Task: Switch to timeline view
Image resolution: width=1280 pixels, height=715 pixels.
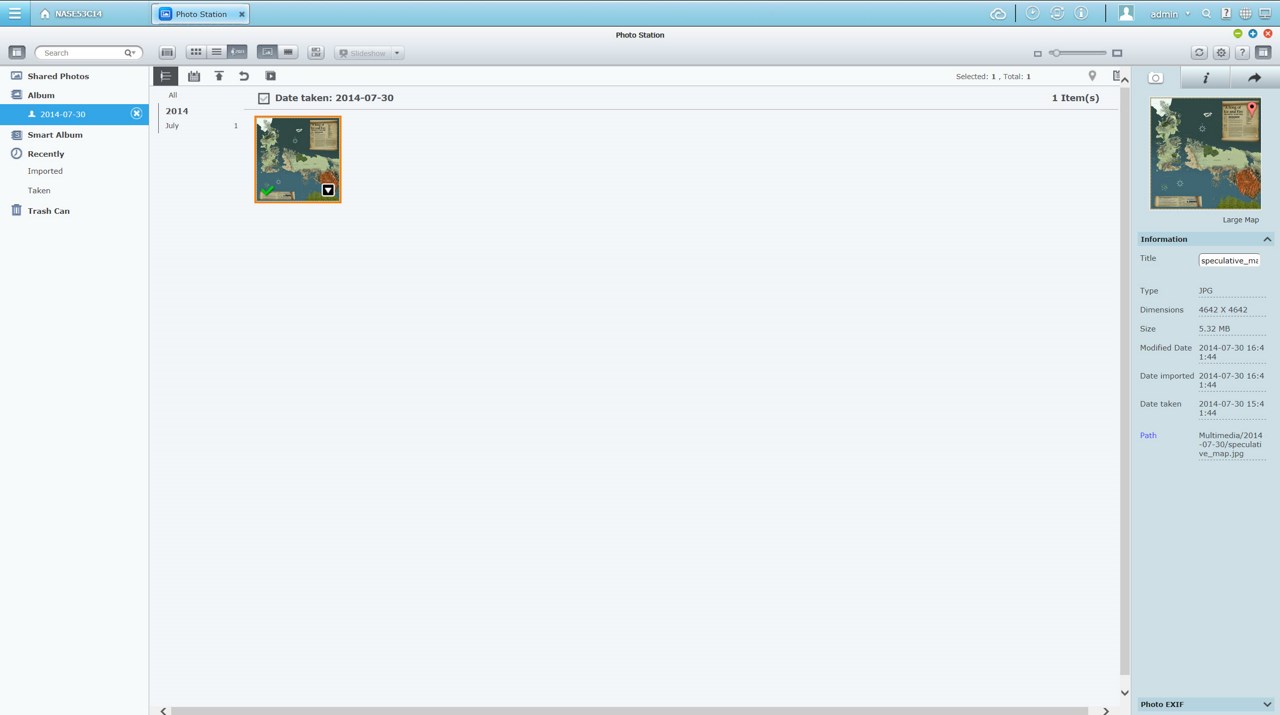Action: tap(237, 52)
